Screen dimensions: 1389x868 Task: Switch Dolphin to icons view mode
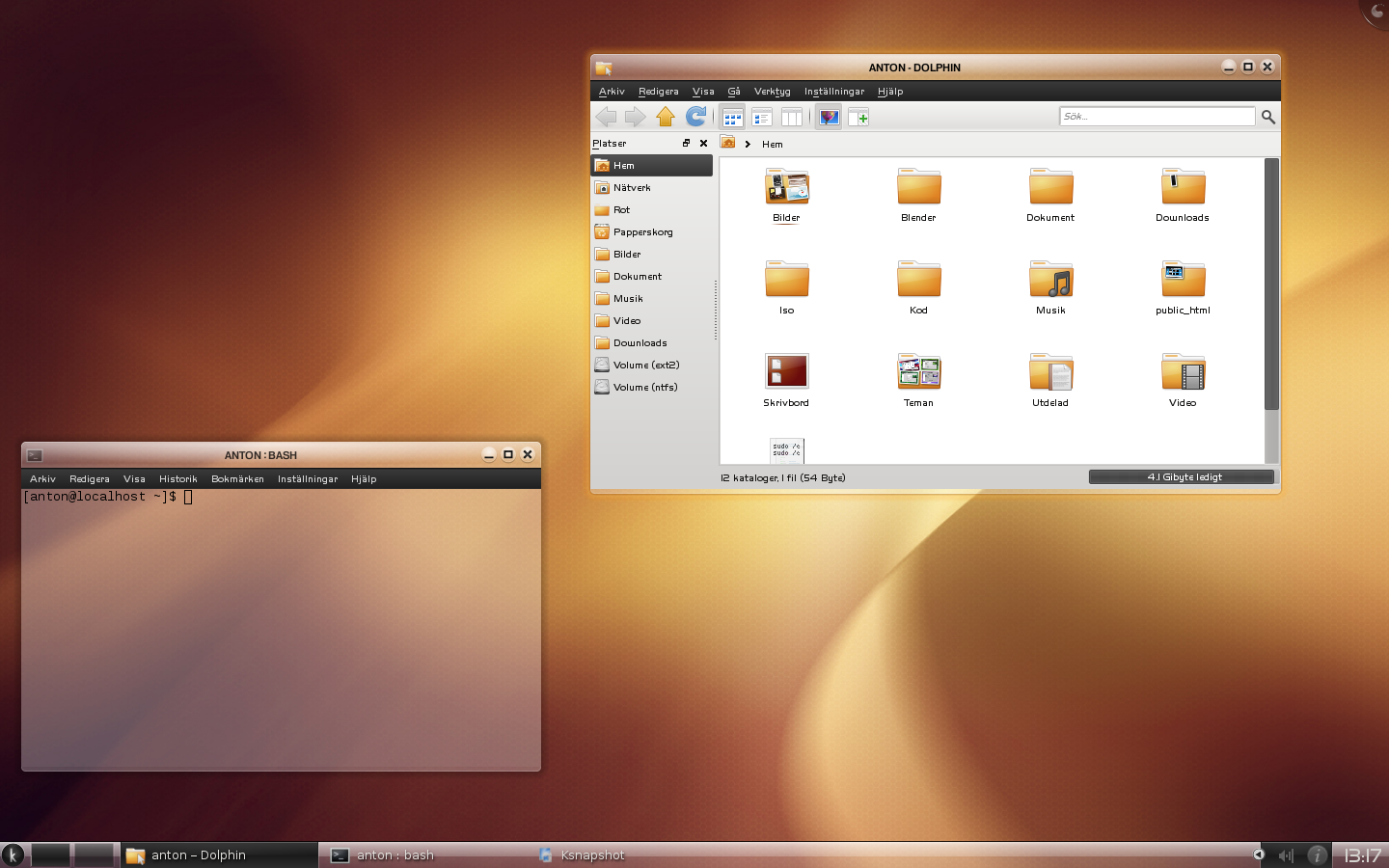click(x=732, y=118)
